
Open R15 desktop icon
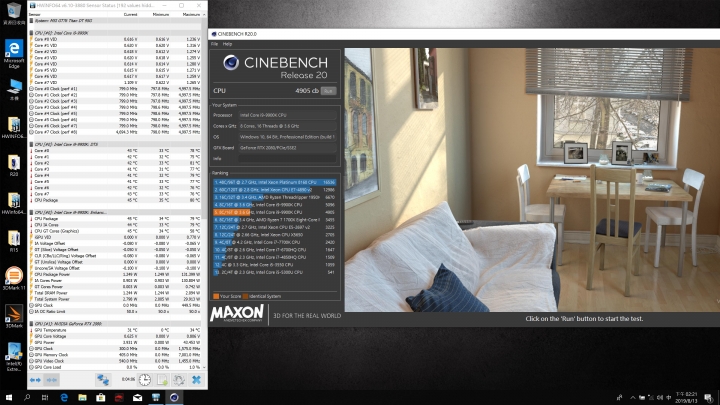click(14, 242)
